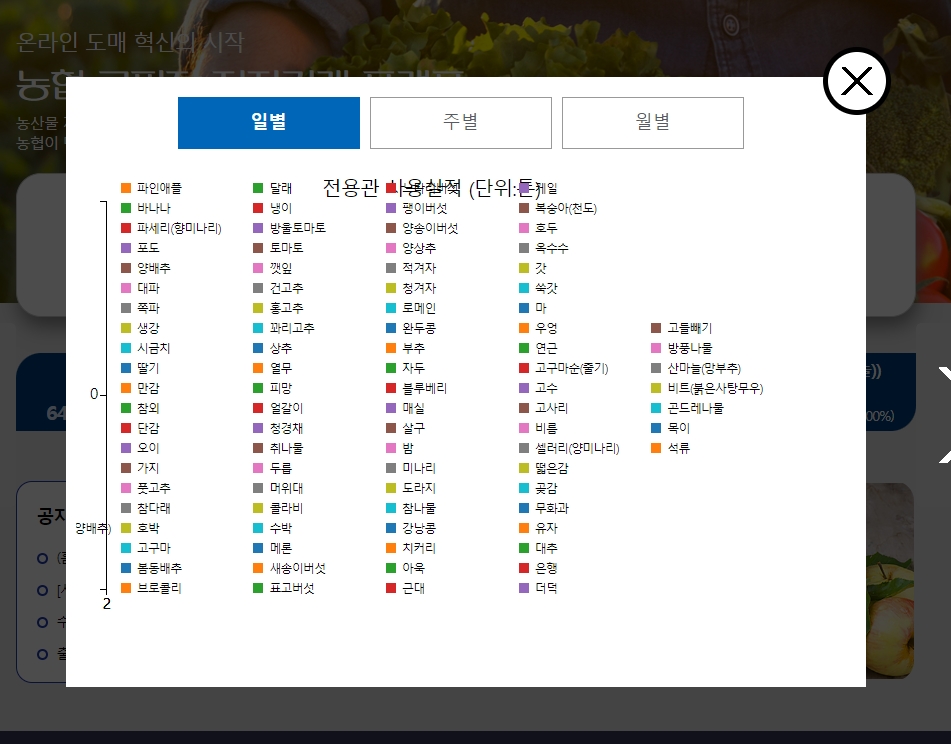
Task: Toggle the 양배추 legend entry
Action: [x=146, y=268]
